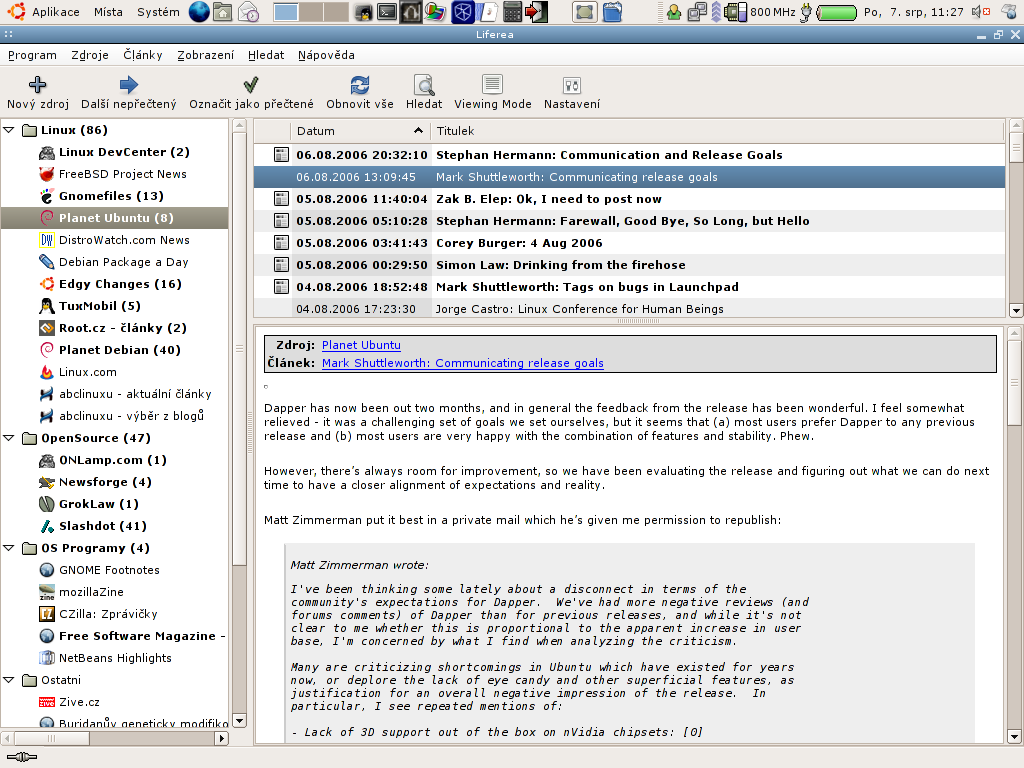Click article list scrollbar down arrow

point(1016,310)
